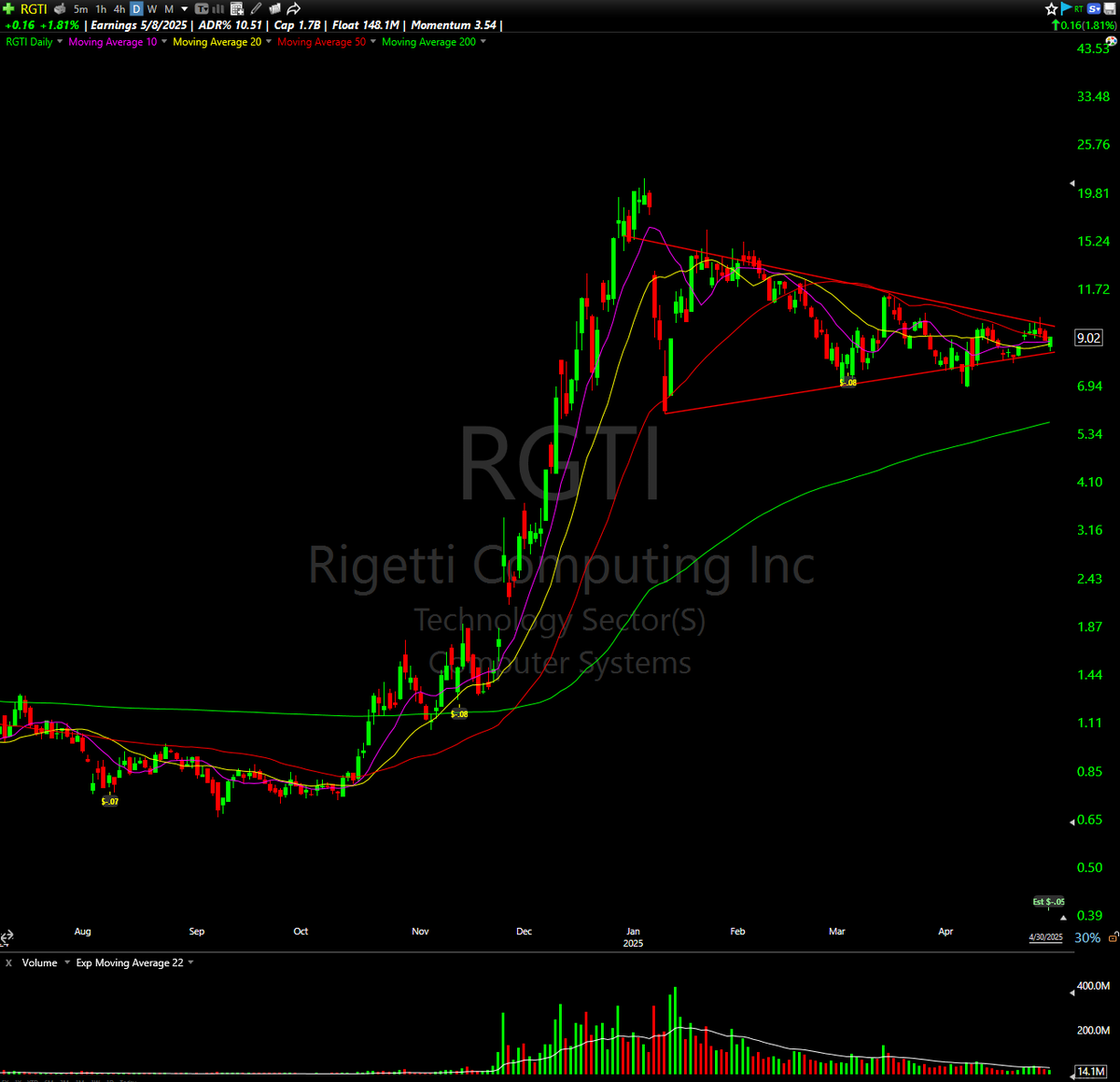Click the share arrow icon
The width and height of the screenshot is (1120, 1082).
coord(293,9)
